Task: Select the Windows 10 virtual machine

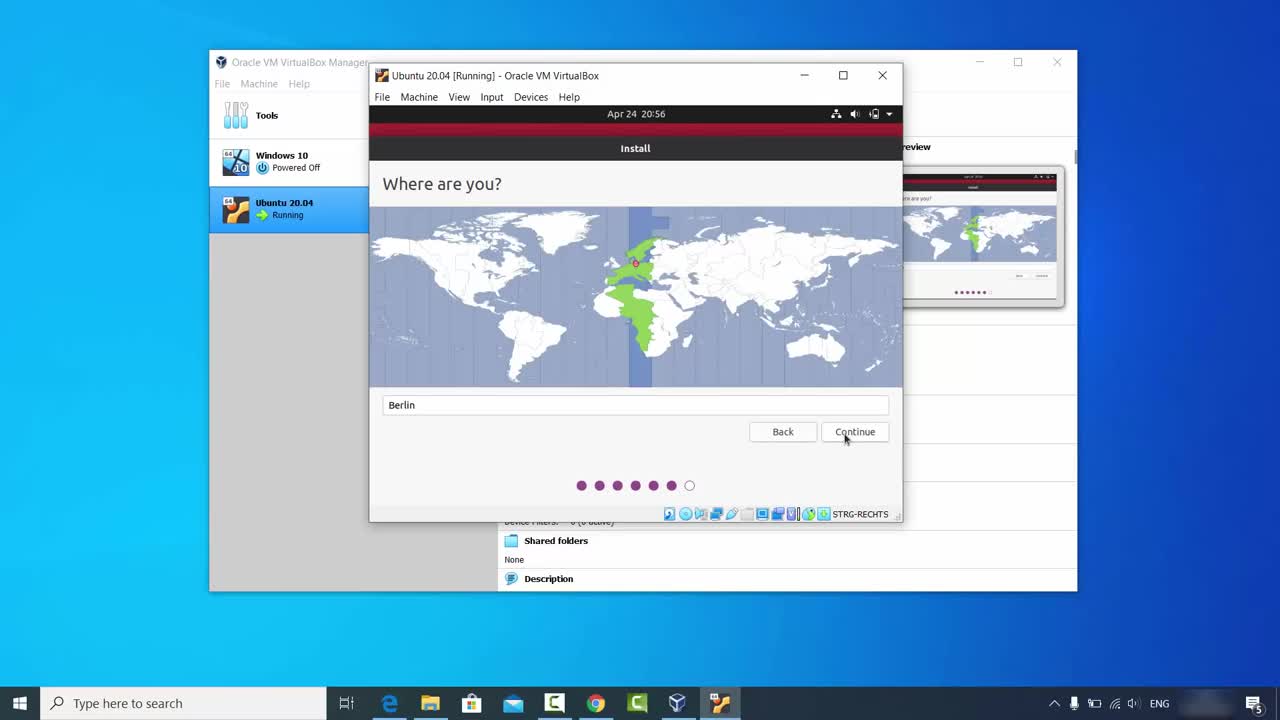Action: (x=289, y=162)
